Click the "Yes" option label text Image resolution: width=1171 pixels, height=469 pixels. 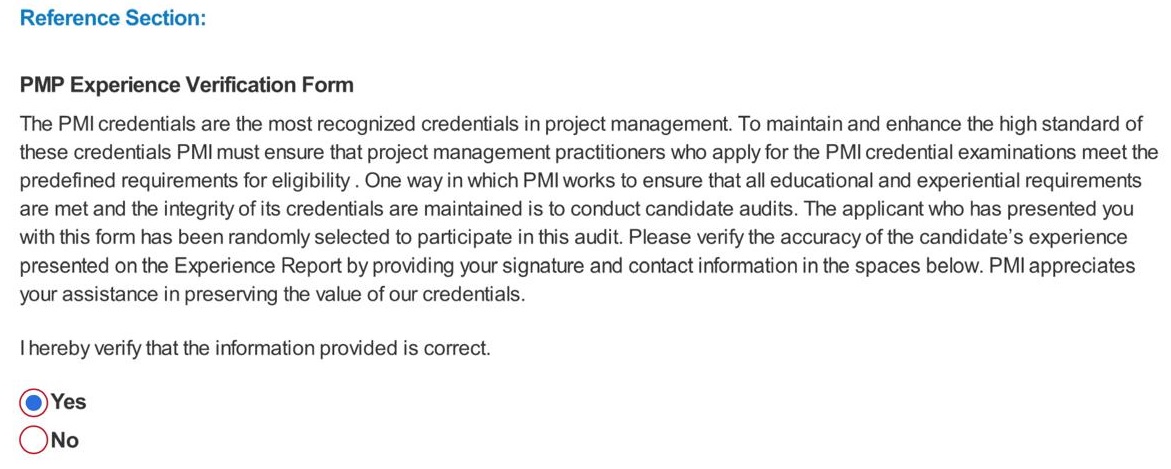(69, 403)
